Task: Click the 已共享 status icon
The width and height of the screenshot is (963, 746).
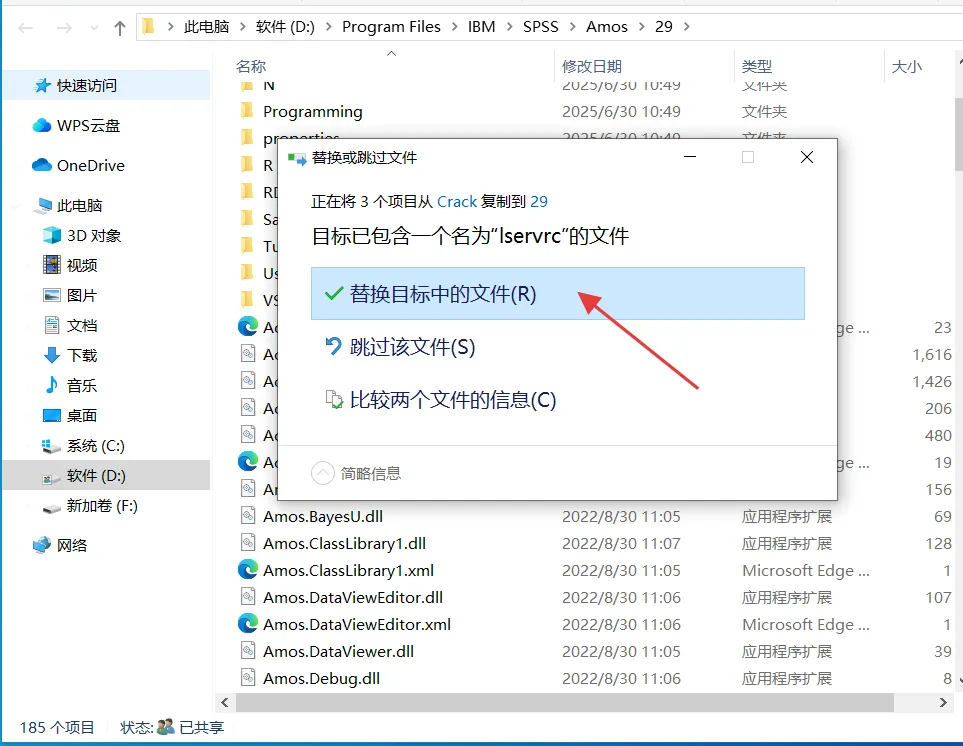Action: (x=165, y=727)
